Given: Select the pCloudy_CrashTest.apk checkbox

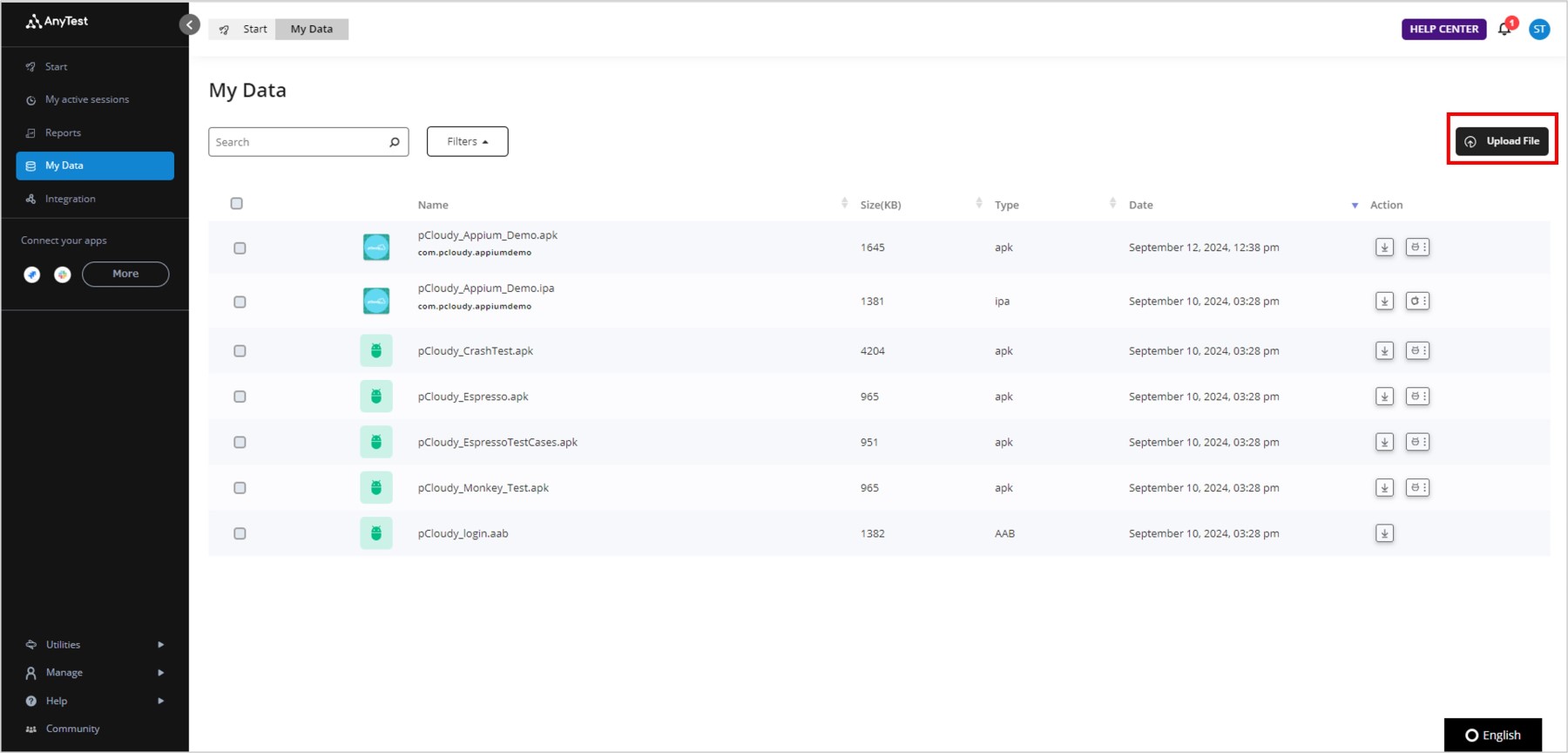Looking at the screenshot, I should pyautogui.click(x=240, y=351).
